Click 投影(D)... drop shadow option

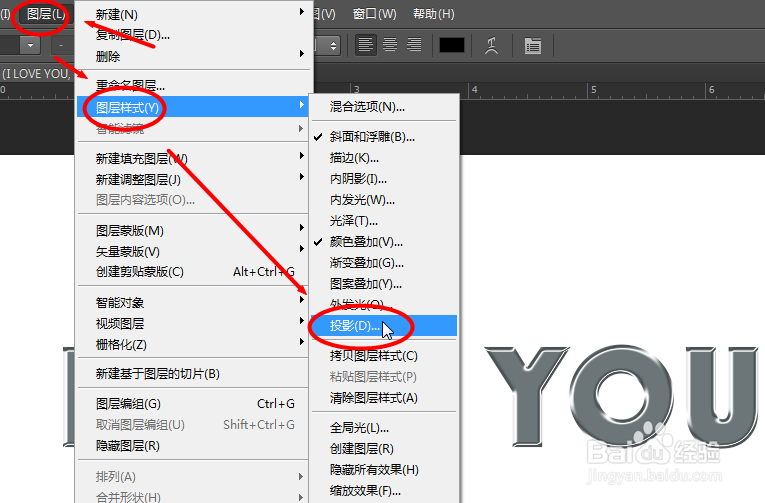tap(384, 325)
